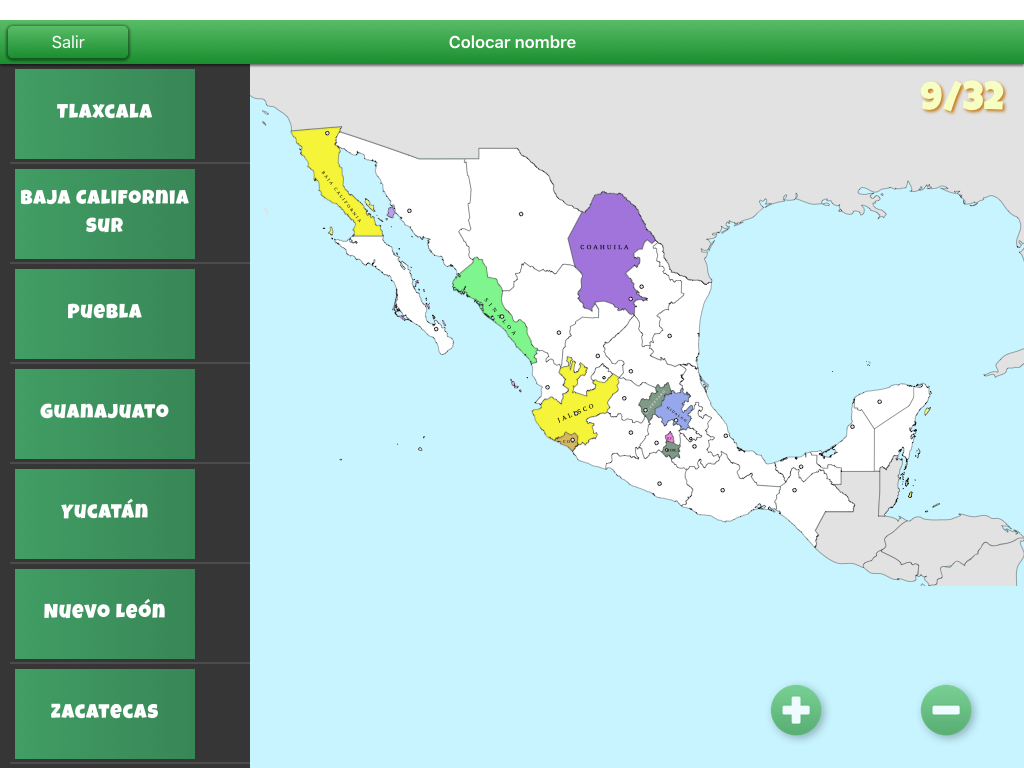Viewport: 1024px width, 768px height.
Task: Click the Colocar nombre title
Action: (x=512, y=42)
